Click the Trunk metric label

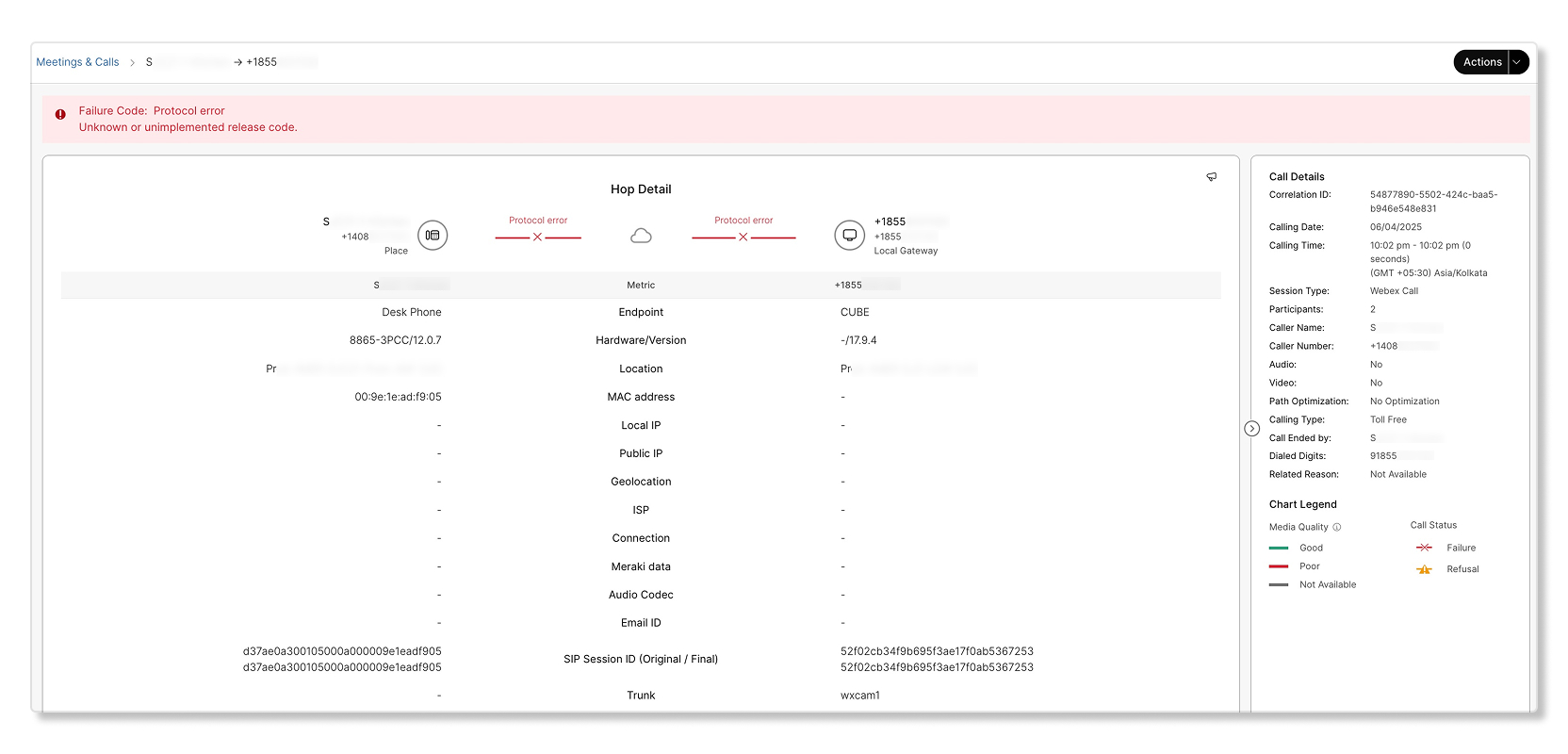[641, 696]
